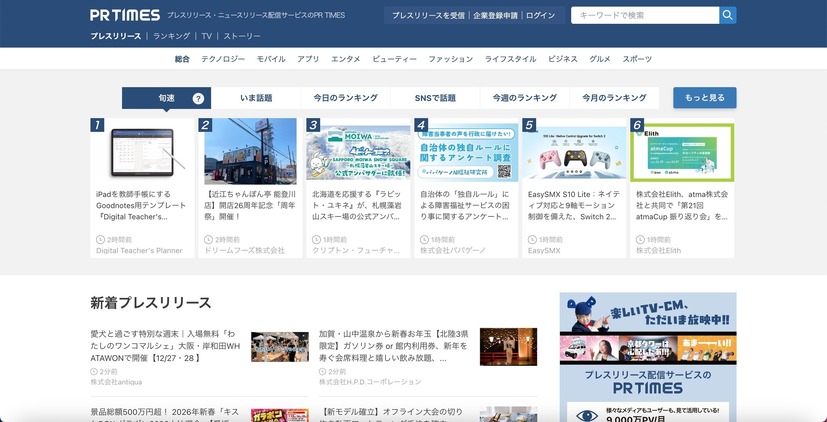Viewport: 827px width, 422px height.
Task: Go to the ランキング section in top nav
Action: pyautogui.click(x=171, y=36)
